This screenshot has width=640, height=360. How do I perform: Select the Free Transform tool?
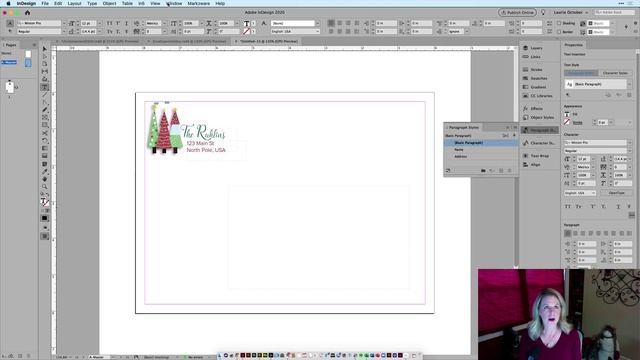click(x=45, y=140)
